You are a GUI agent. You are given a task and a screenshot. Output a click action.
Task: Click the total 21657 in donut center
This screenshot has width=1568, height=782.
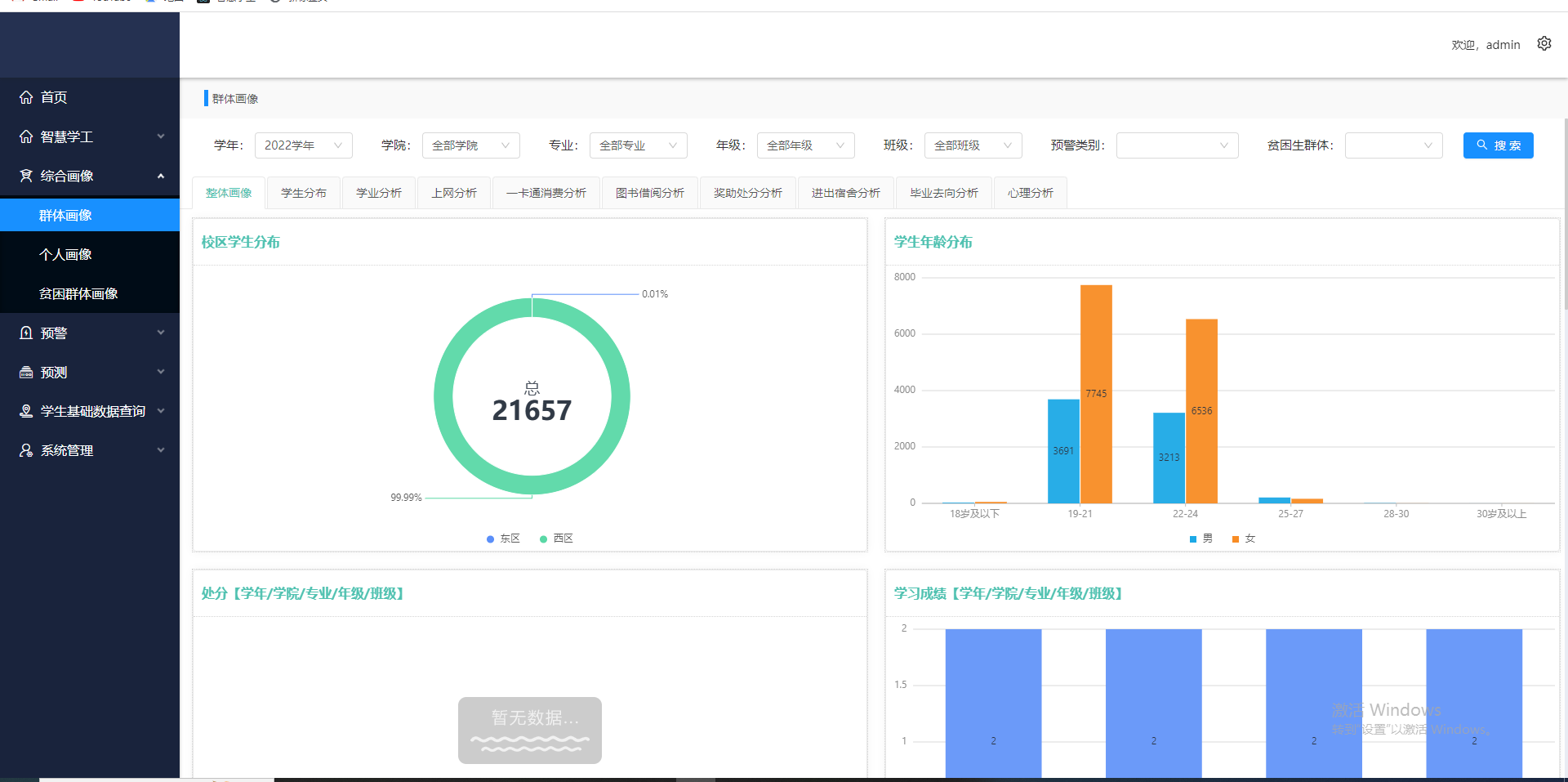pyautogui.click(x=532, y=410)
